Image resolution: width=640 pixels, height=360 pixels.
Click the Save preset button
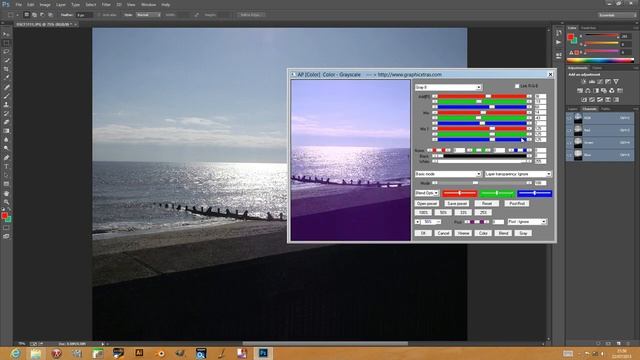(x=457, y=203)
